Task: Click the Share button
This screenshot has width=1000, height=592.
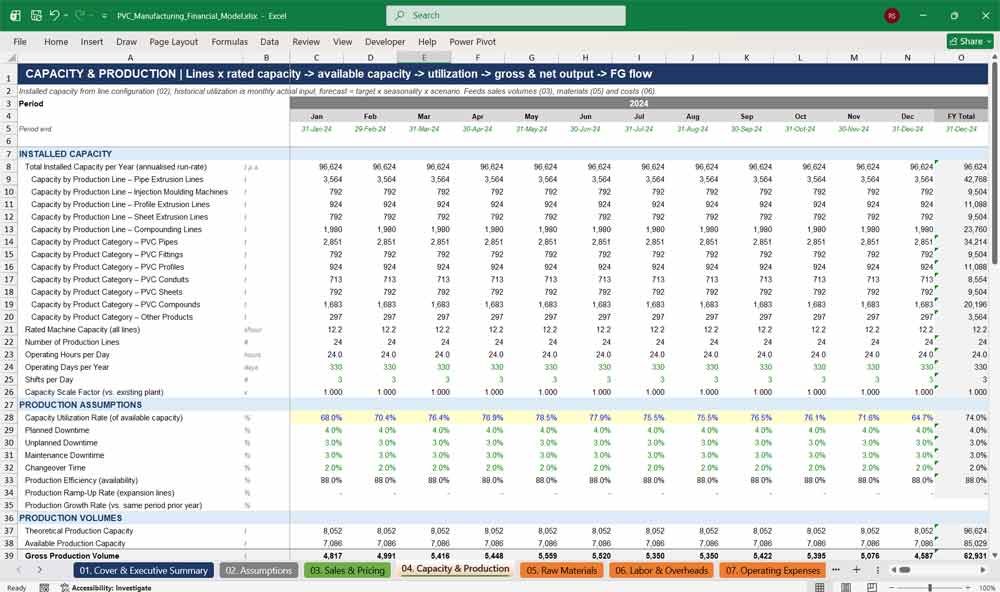Action: (x=970, y=41)
